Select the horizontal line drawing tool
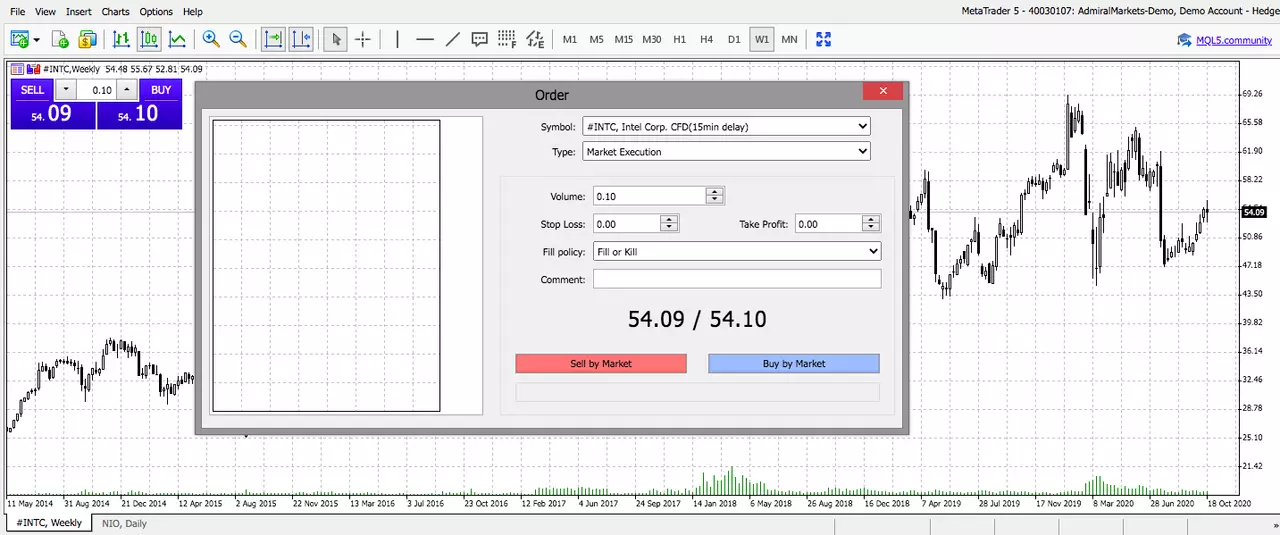Screen dimensions: 1280x535 (425, 40)
